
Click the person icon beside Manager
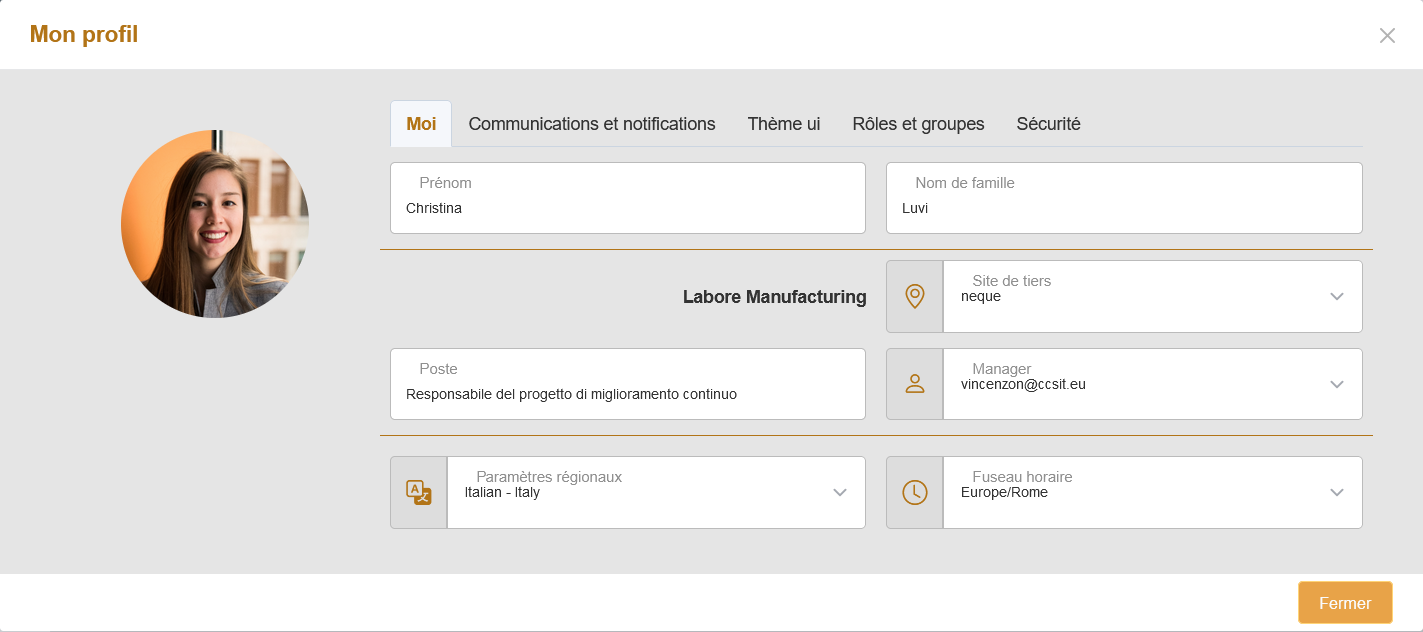point(914,384)
